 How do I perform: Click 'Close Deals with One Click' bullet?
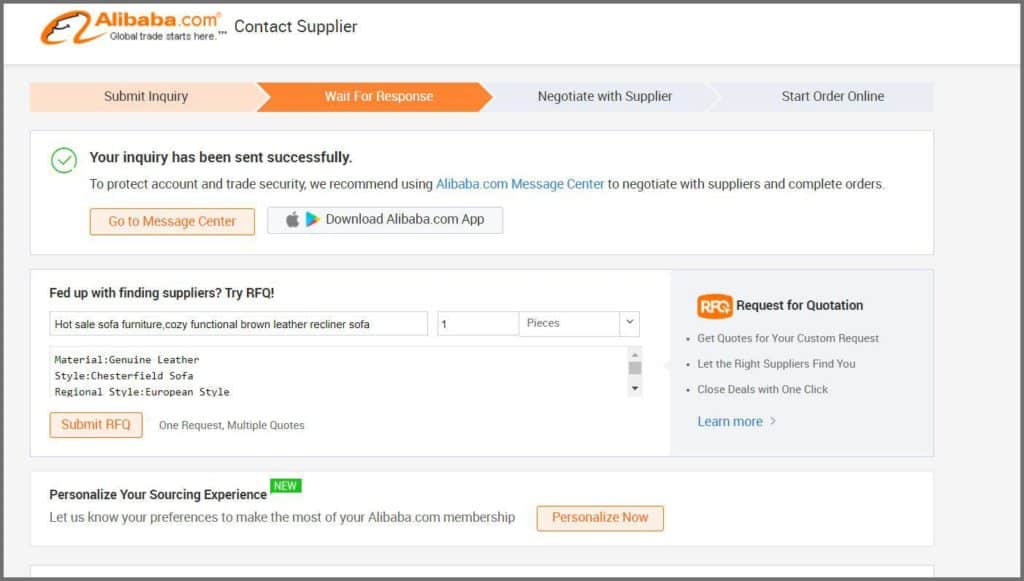pos(762,389)
